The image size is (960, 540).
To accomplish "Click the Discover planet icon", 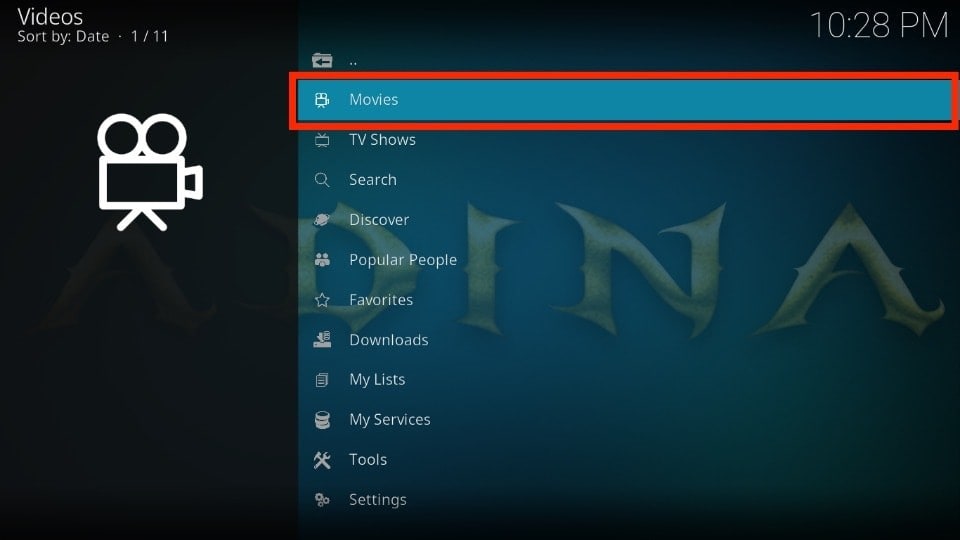I will 322,220.
